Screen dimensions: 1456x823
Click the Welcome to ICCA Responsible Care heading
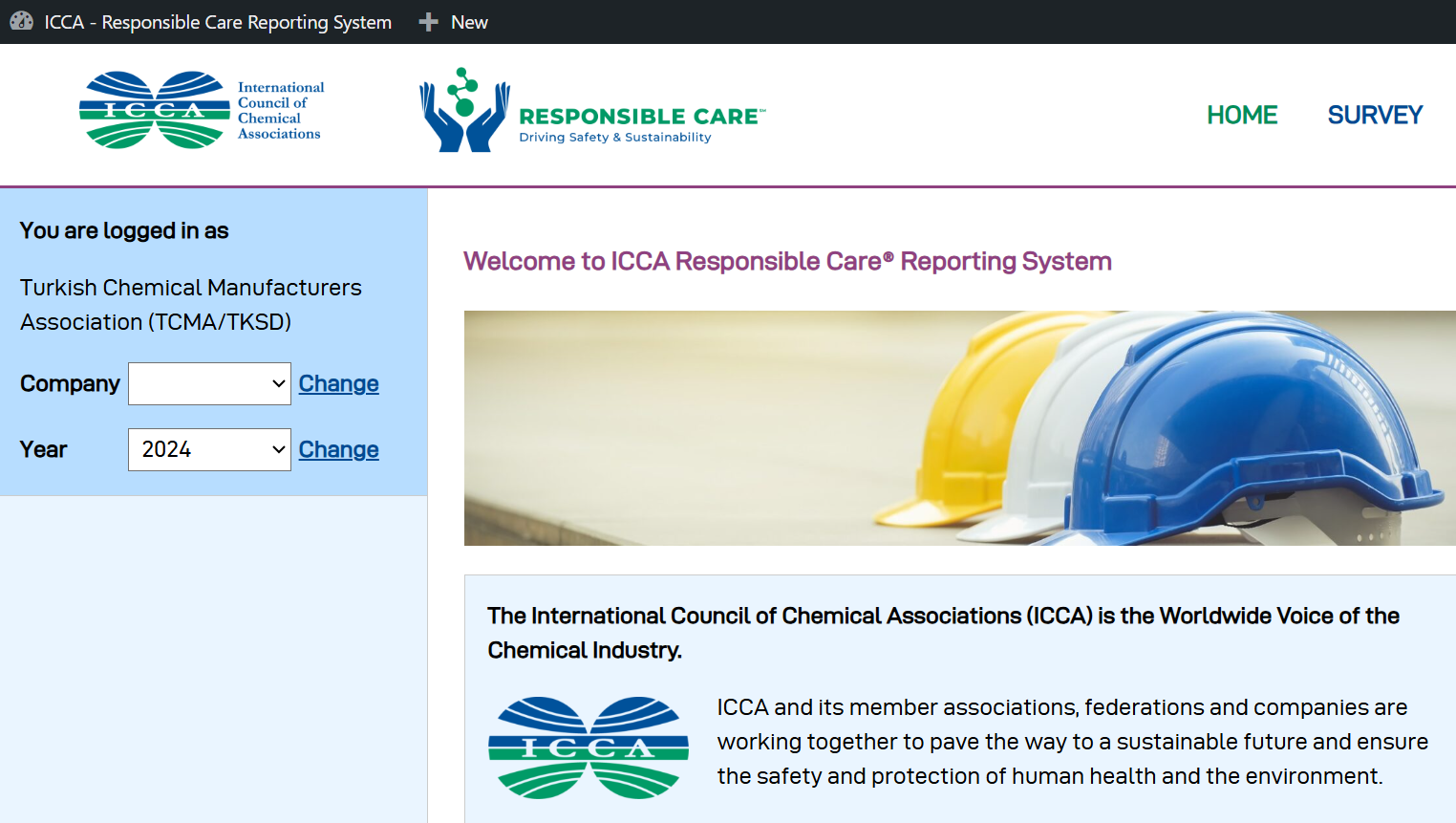[787, 261]
